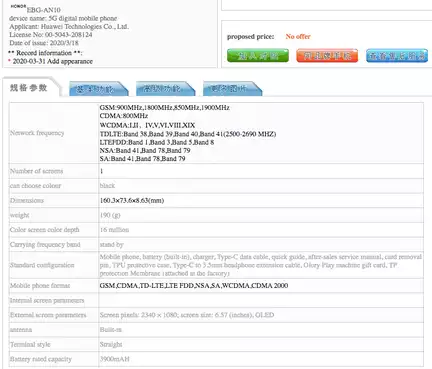Click the orange button beside the green one

click(327, 55)
